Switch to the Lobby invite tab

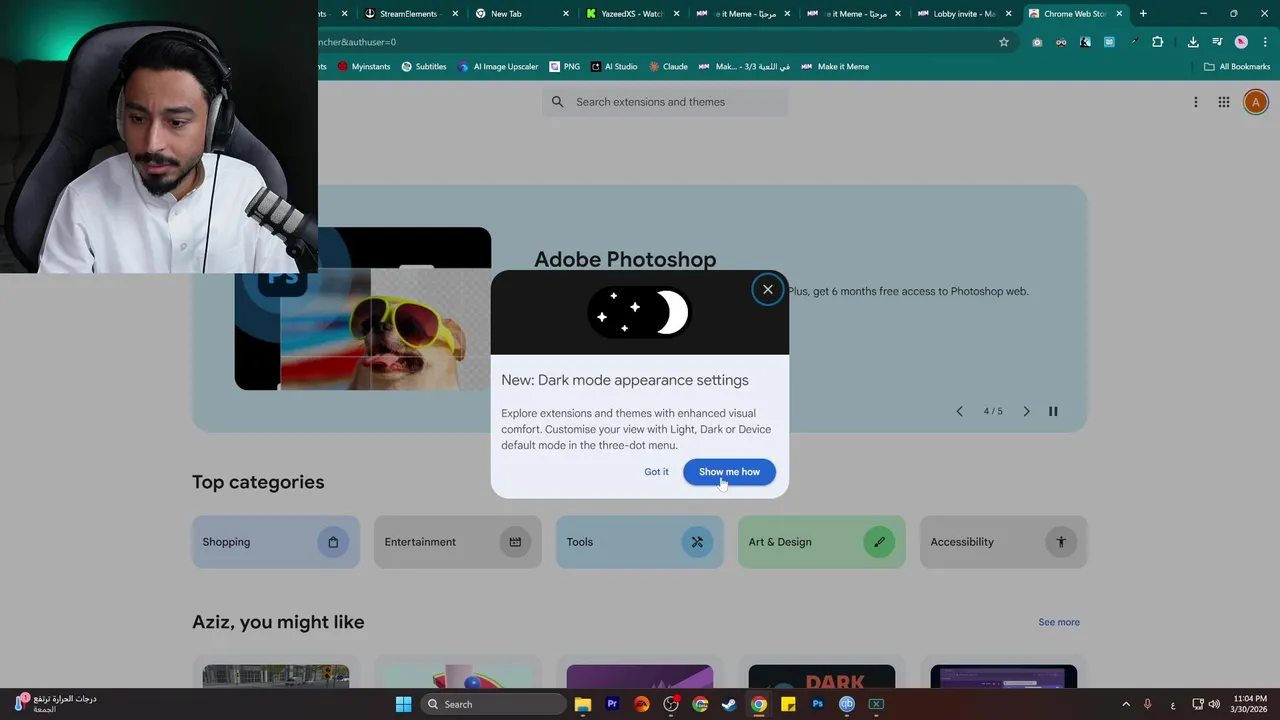tap(964, 14)
